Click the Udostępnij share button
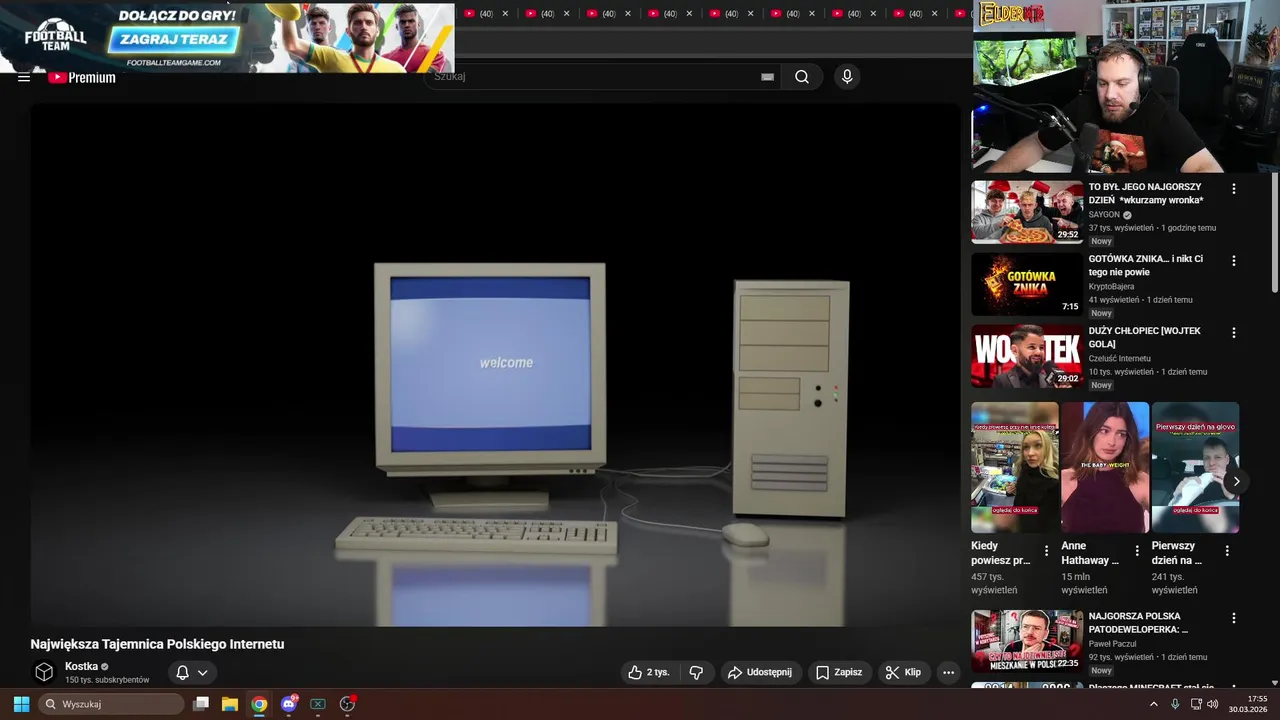This screenshot has height=720, width=1280. tap(759, 673)
